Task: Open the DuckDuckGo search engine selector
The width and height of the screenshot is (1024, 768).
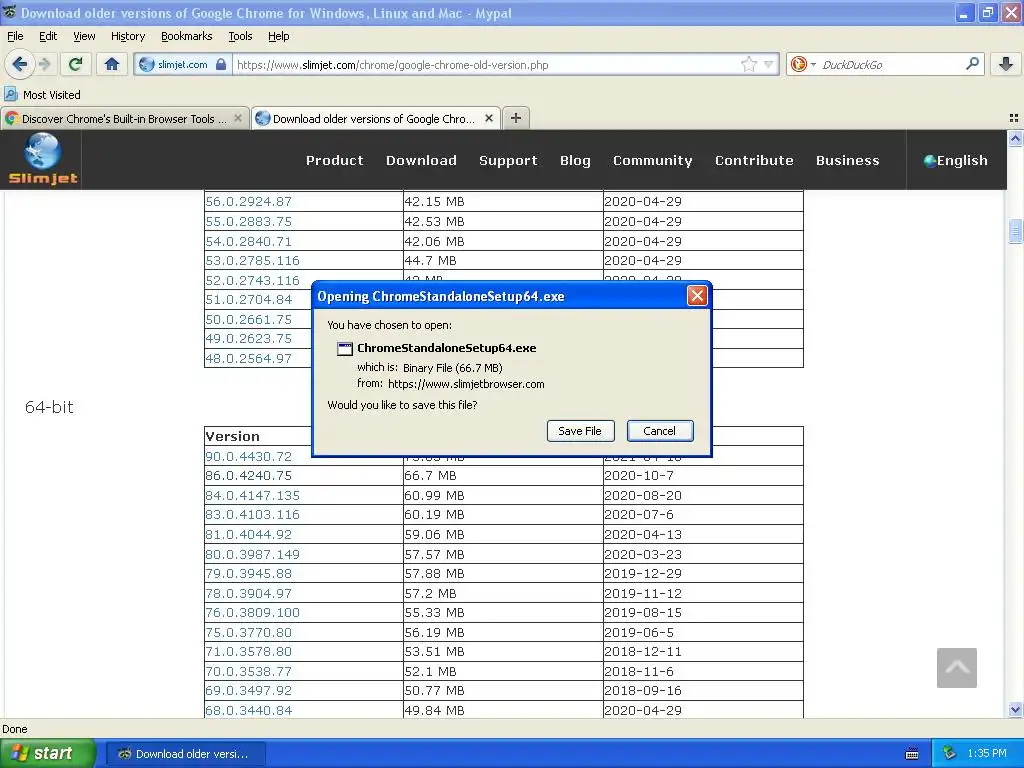Action: pyautogui.click(x=802, y=64)
